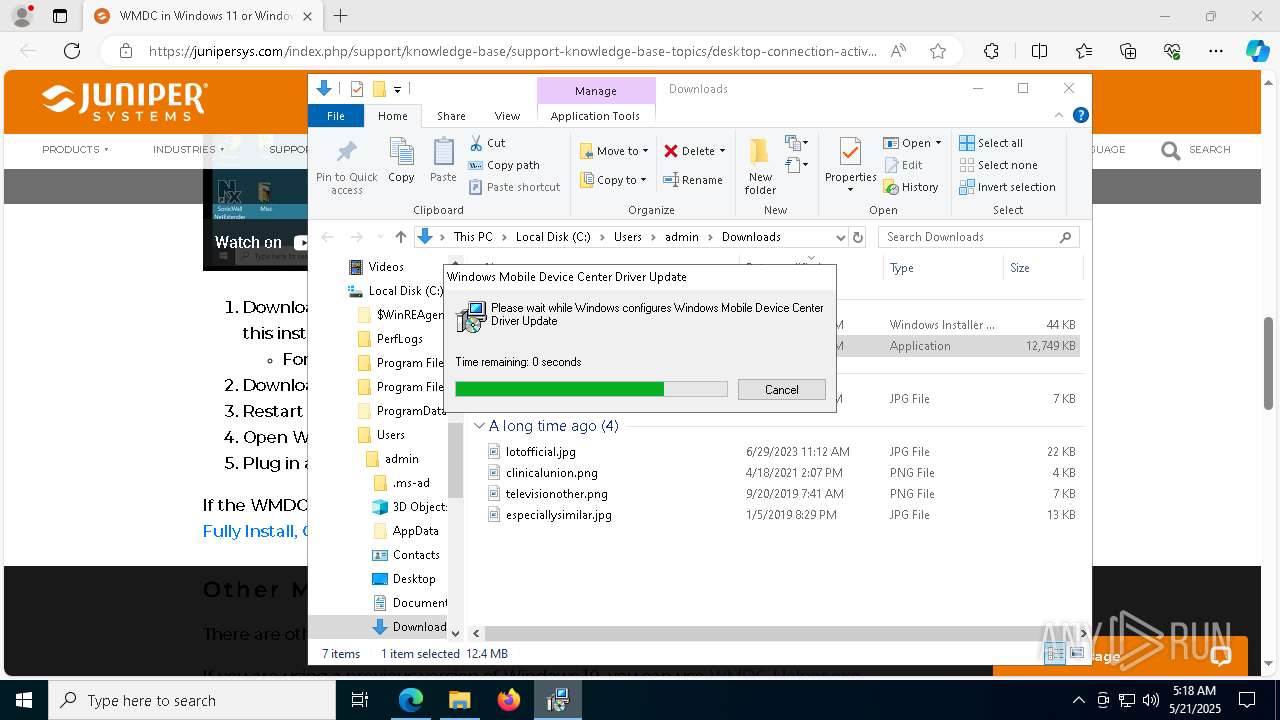This screenshot has width=1280, height=720.
Task: Click the taskbar search box
Action: 191,700
